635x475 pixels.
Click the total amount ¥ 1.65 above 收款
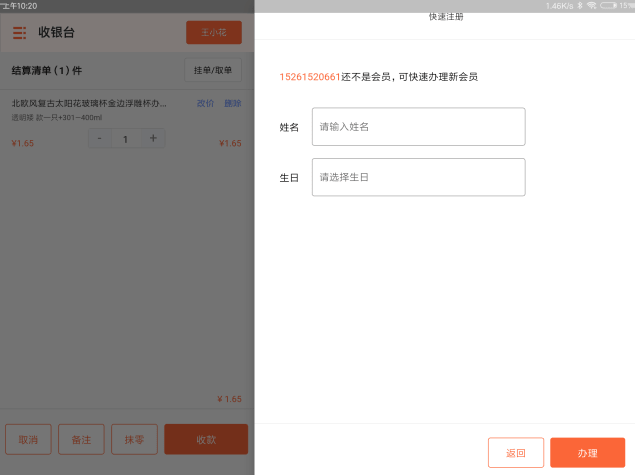(x=229, y=399)
